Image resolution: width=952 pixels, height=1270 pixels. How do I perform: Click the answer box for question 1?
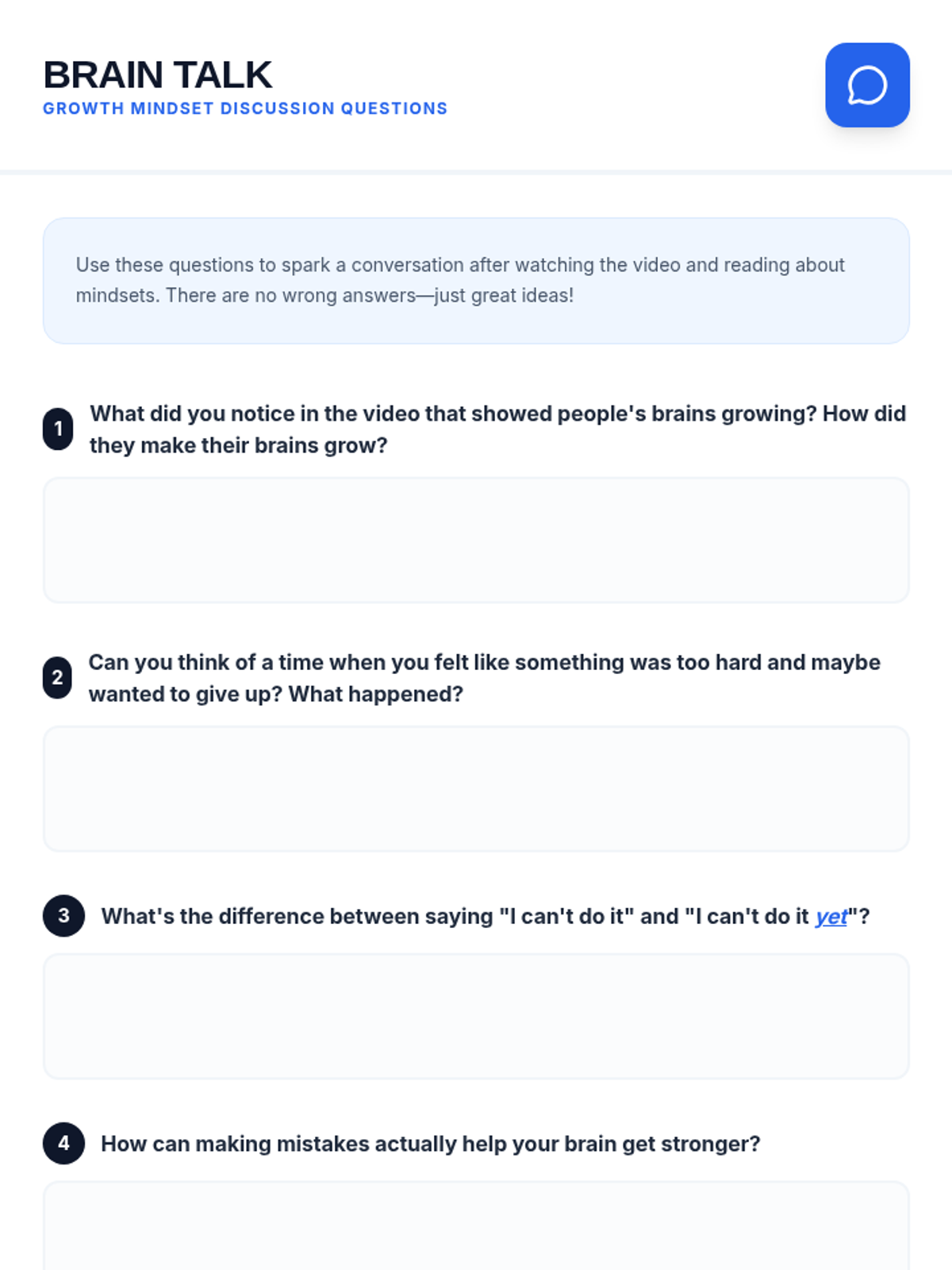pyautogui.click(x=476, y=540)
